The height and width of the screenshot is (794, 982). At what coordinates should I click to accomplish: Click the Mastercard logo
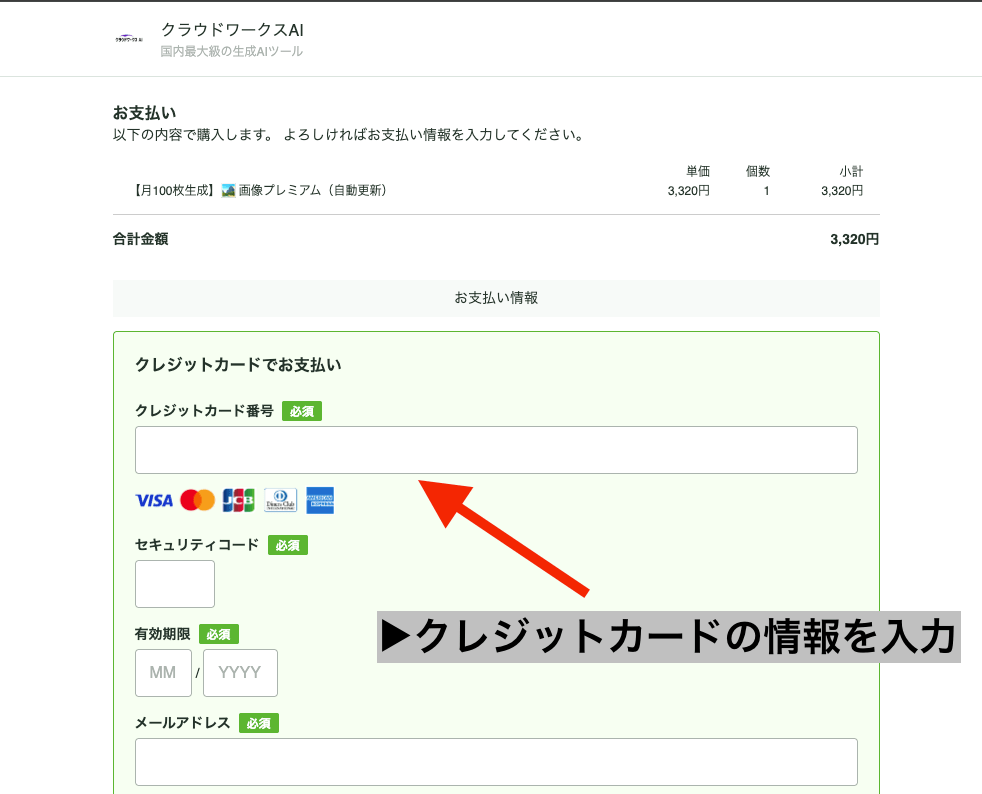click(197, 500)
